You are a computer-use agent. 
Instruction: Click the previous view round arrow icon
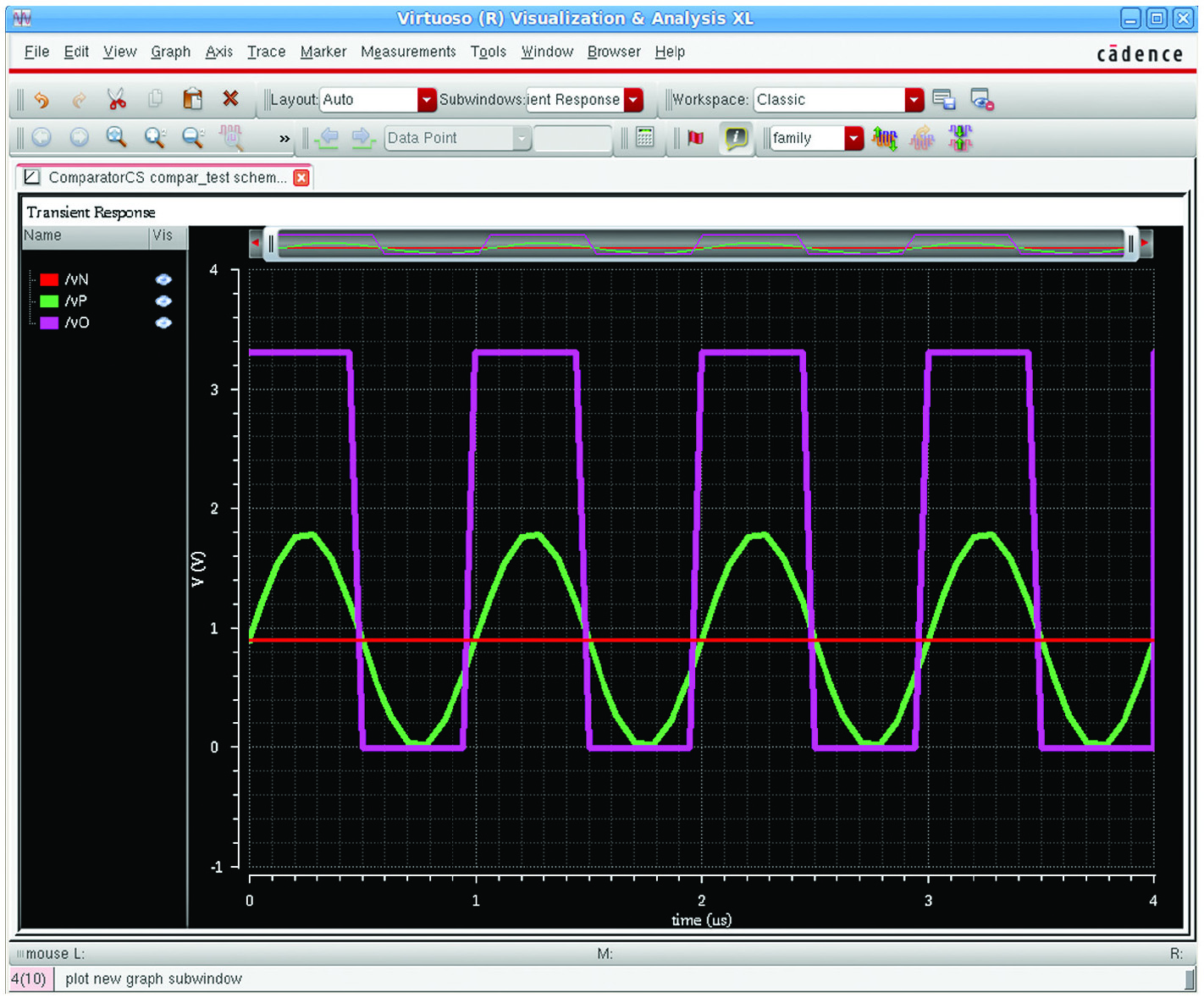tap(41, 137)
